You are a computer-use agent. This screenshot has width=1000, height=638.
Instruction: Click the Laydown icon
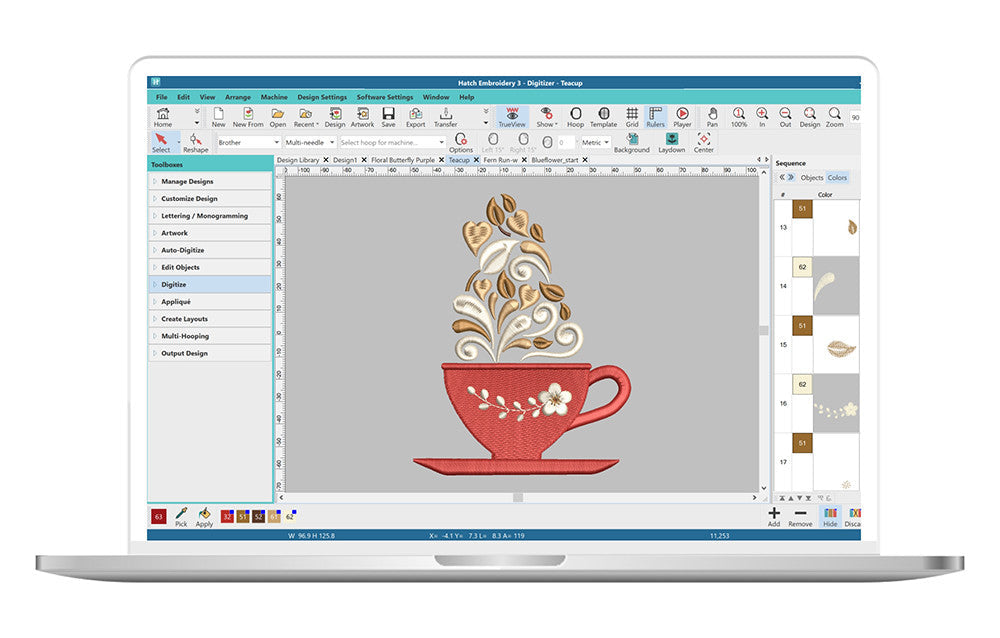(671, 142)
